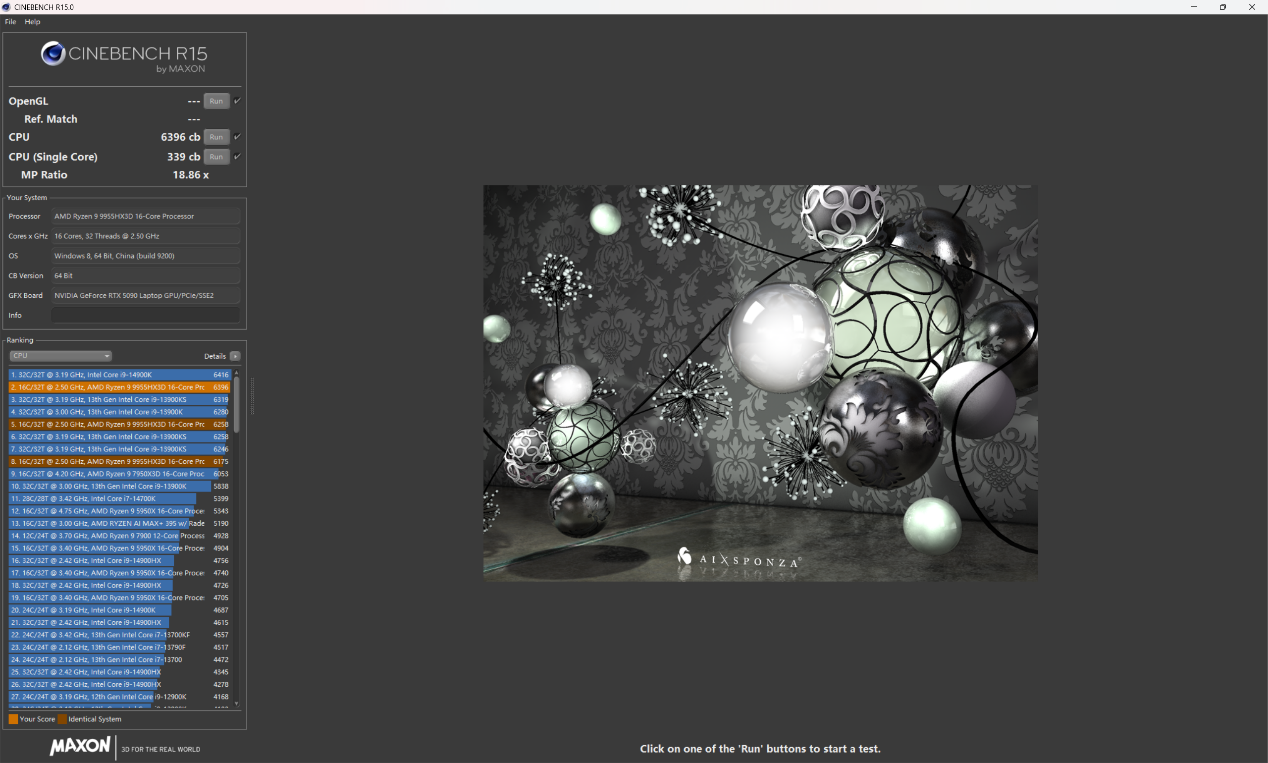Viewport: 1268px width, 763px height.
Task: Click the Info text field
Action: click(x=146, y=315)
